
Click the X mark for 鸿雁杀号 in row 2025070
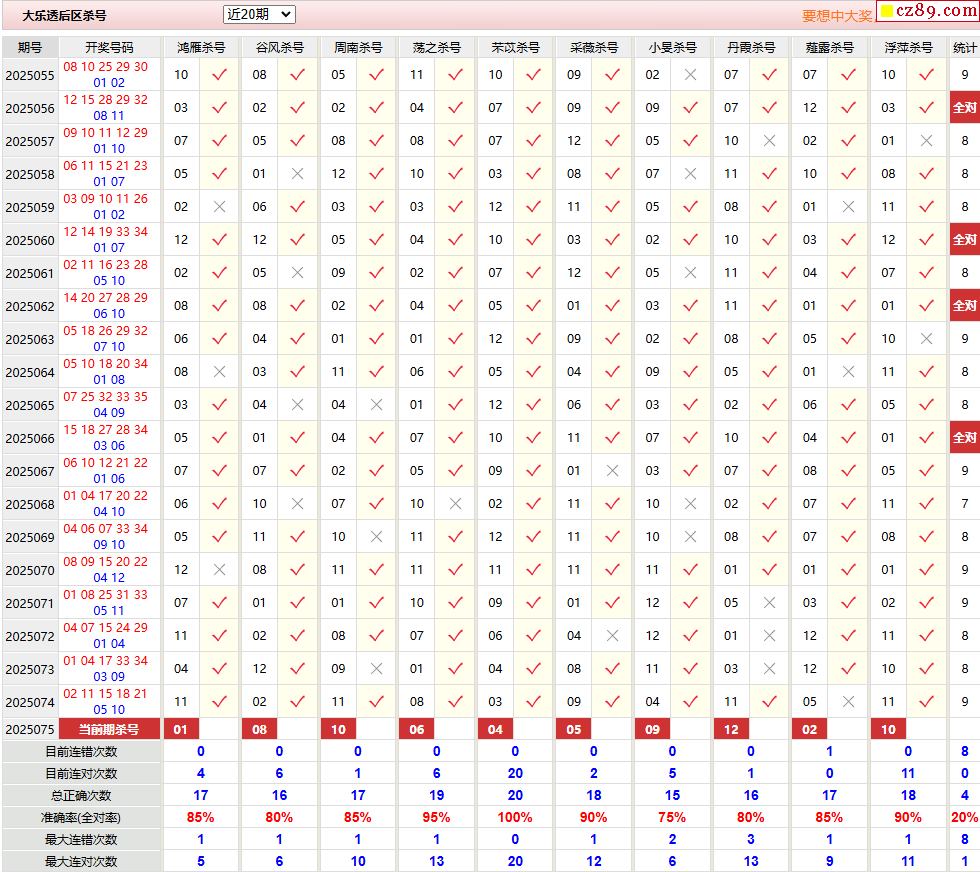pos(219,570)
